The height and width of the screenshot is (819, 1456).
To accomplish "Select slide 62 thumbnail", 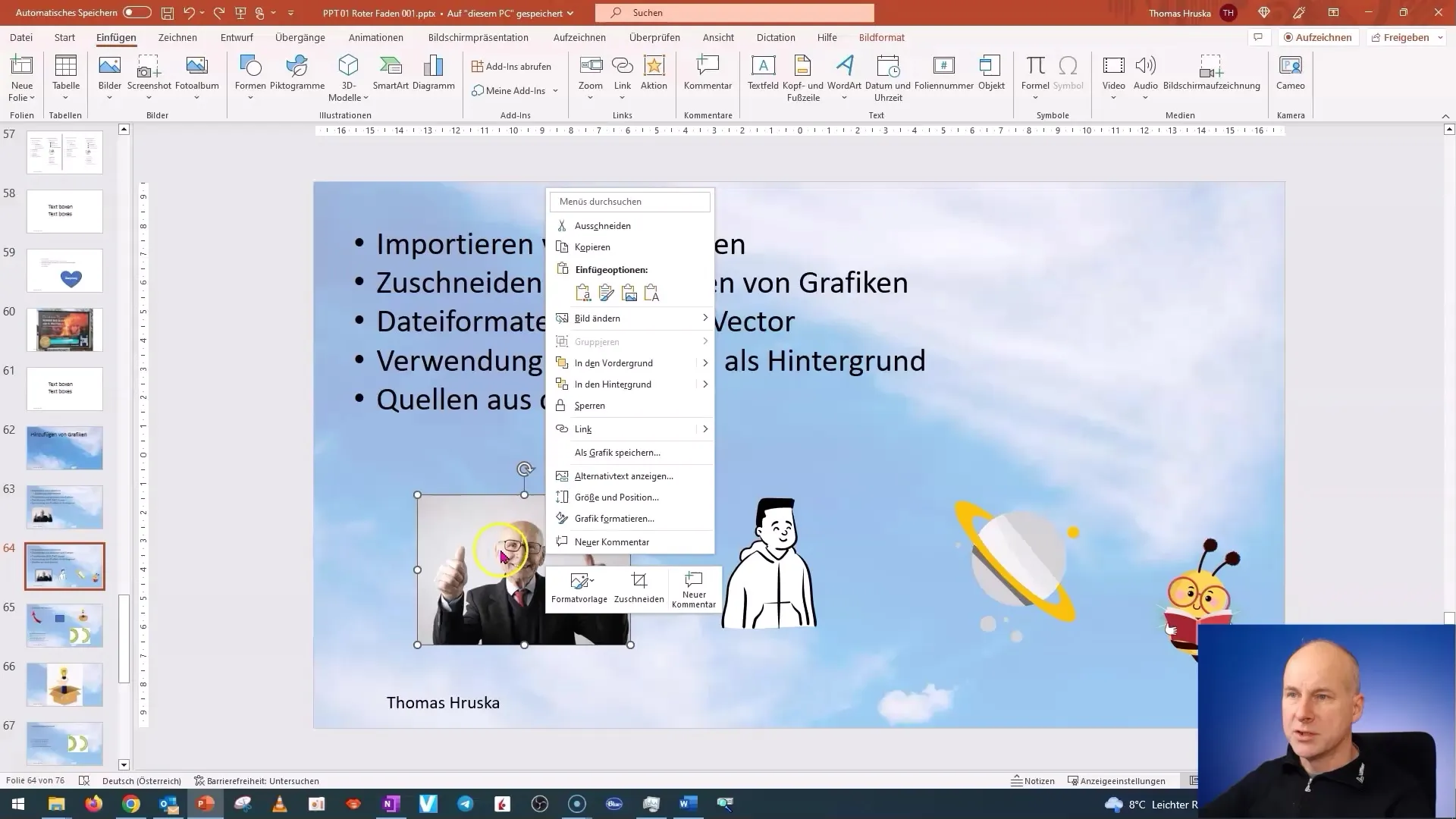I will 64,447.
